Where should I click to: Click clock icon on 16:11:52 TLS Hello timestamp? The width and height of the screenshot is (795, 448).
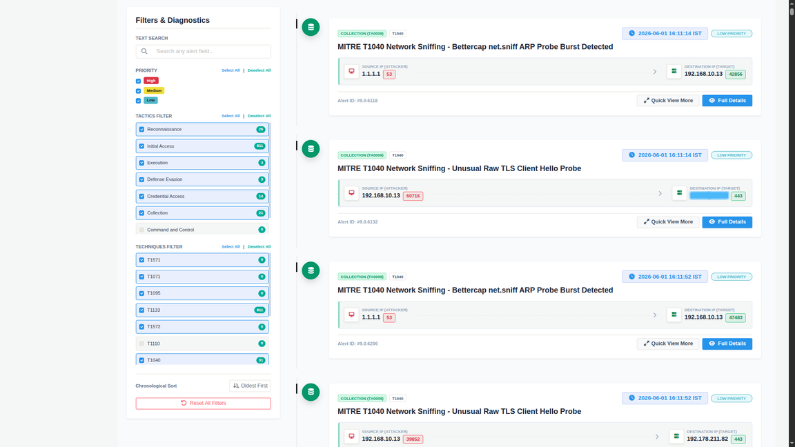[632, 398]
